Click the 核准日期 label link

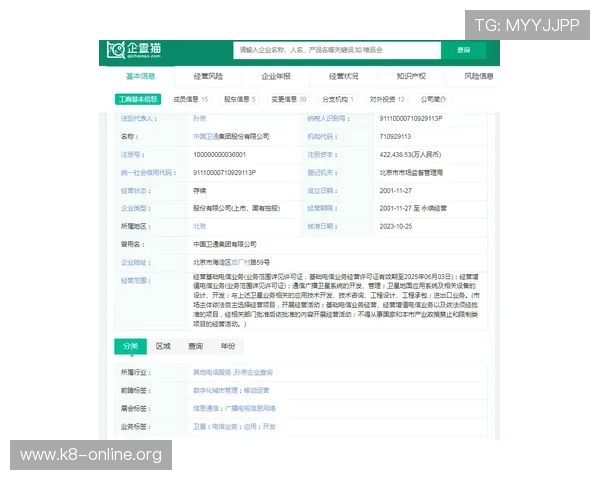(x=322, y=226)
